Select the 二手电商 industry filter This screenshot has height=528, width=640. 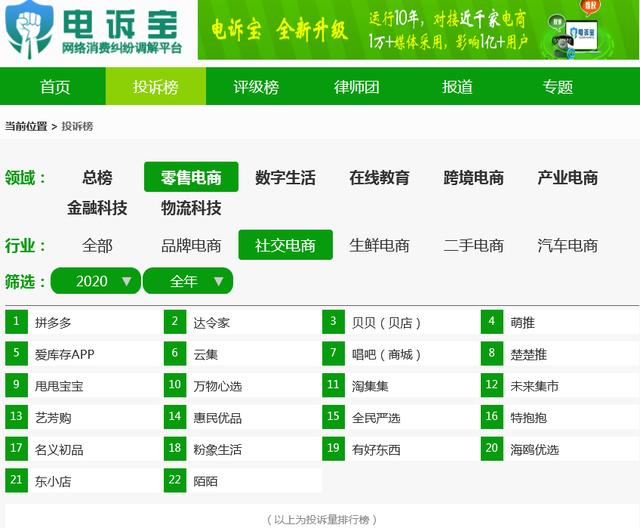point(473,245)
